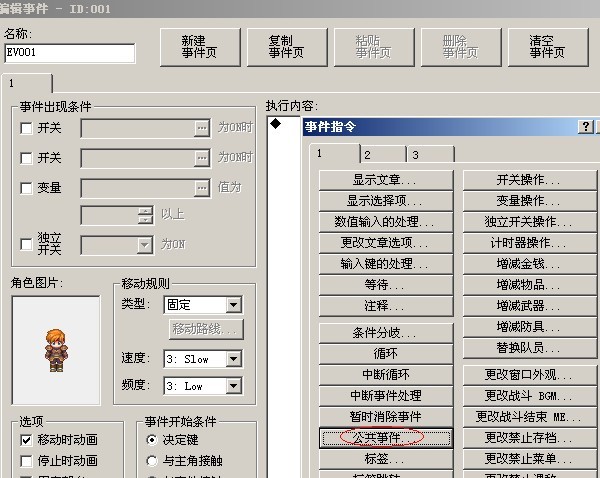The image size is (600, 478).
Task: Select the 决定键 trigger radio button
Action: pyautogui.click(x=152, y=440)
